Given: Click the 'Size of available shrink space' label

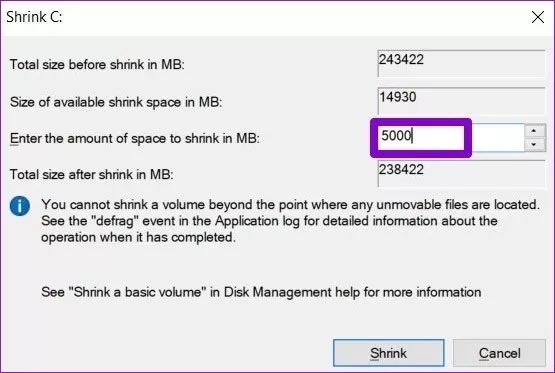Looking at the screenshot, I should tap(116, 102).
